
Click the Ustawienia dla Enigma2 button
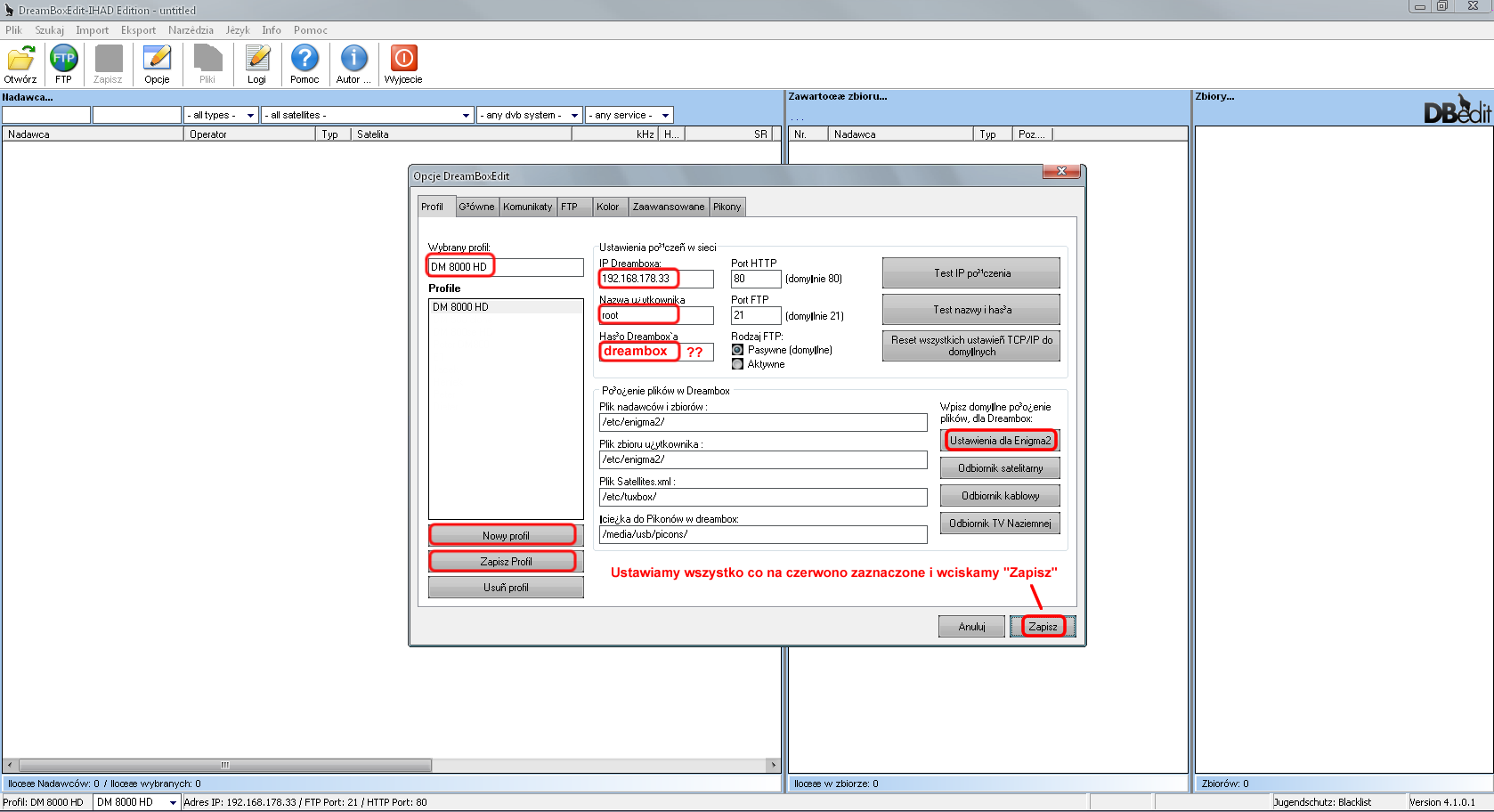1000,441
